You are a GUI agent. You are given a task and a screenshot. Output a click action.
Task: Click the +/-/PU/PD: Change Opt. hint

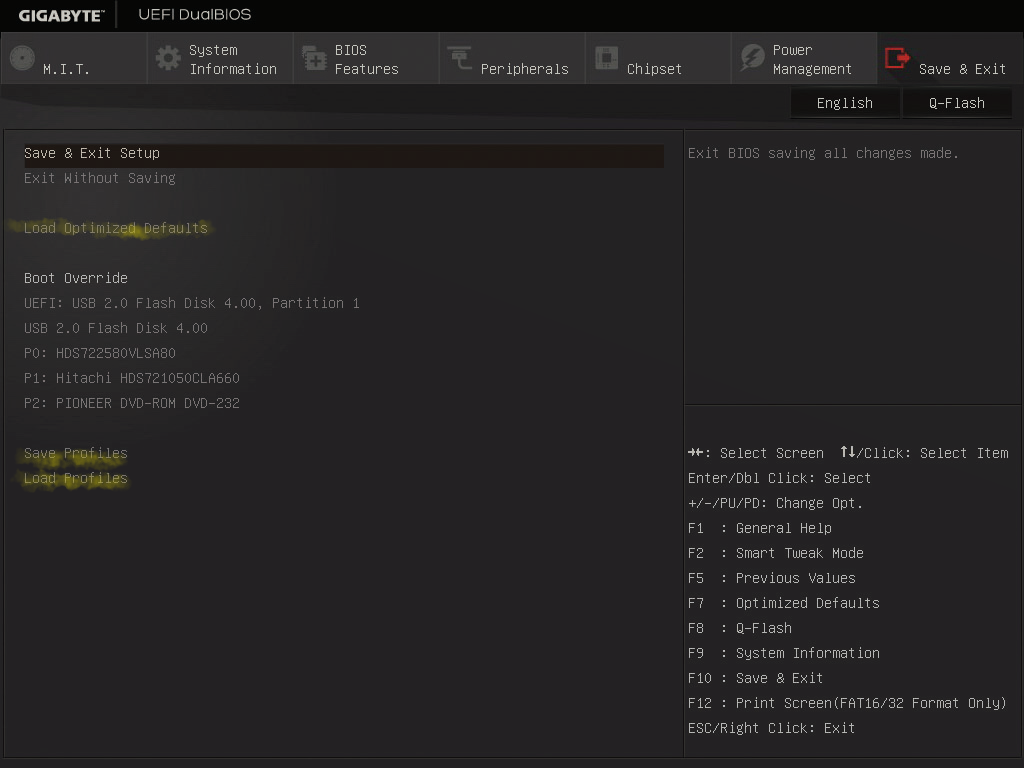coord(775,504)
